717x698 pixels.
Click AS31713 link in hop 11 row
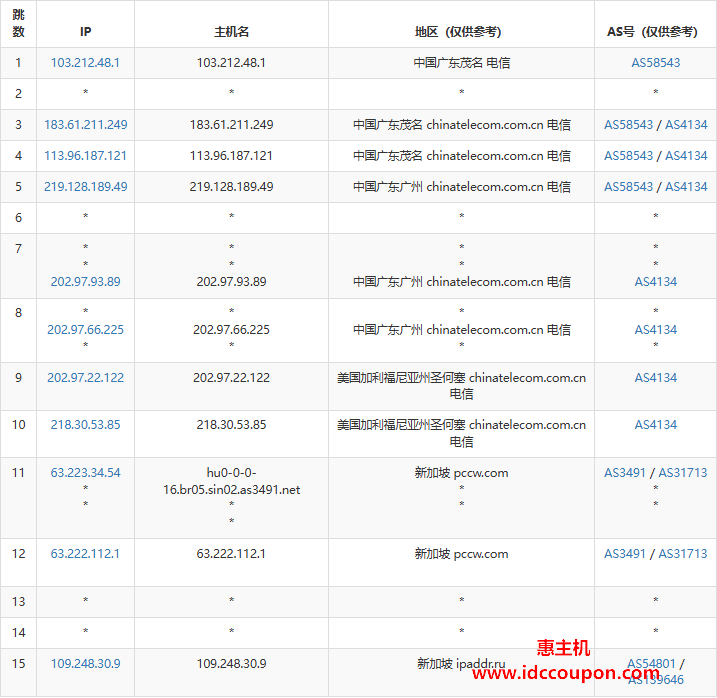pos(683,473)
